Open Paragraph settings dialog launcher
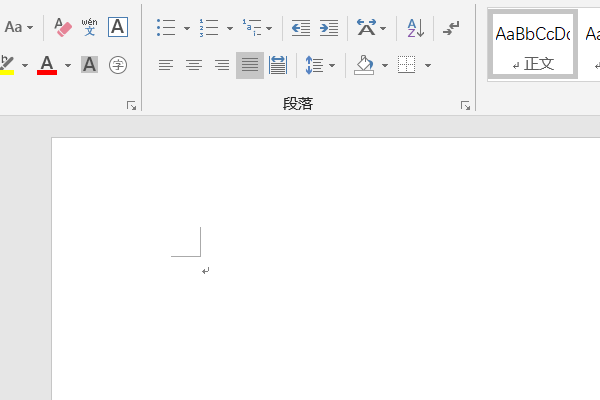The image size is (600, 400). 465,106
